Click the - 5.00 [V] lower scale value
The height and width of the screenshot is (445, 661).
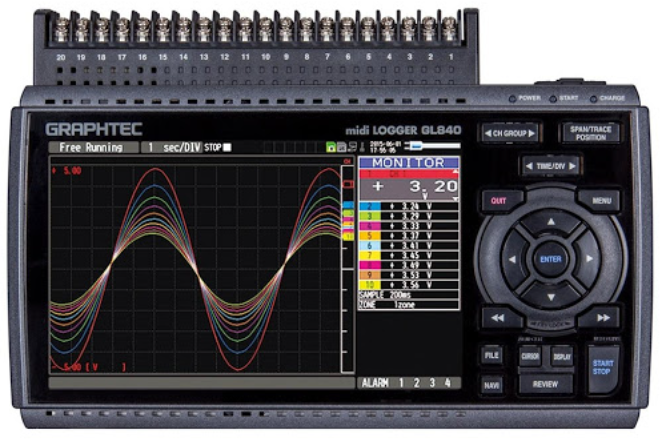[89, 367]
